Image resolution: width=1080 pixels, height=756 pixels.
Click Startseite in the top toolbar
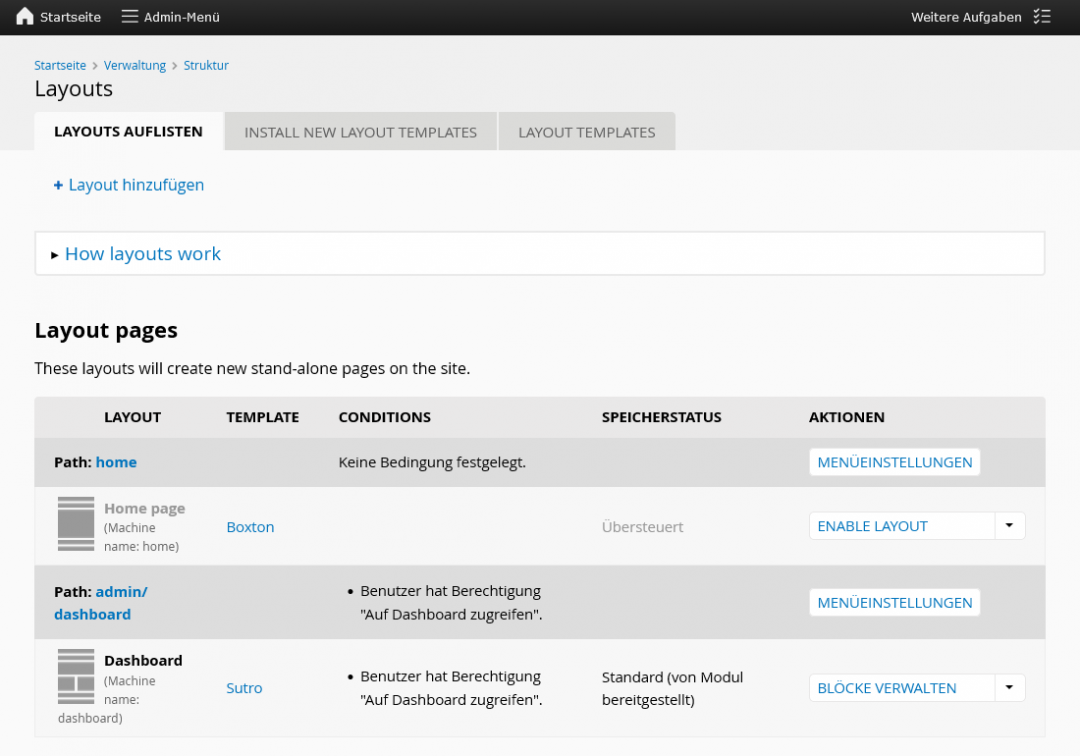pos(70,17)
